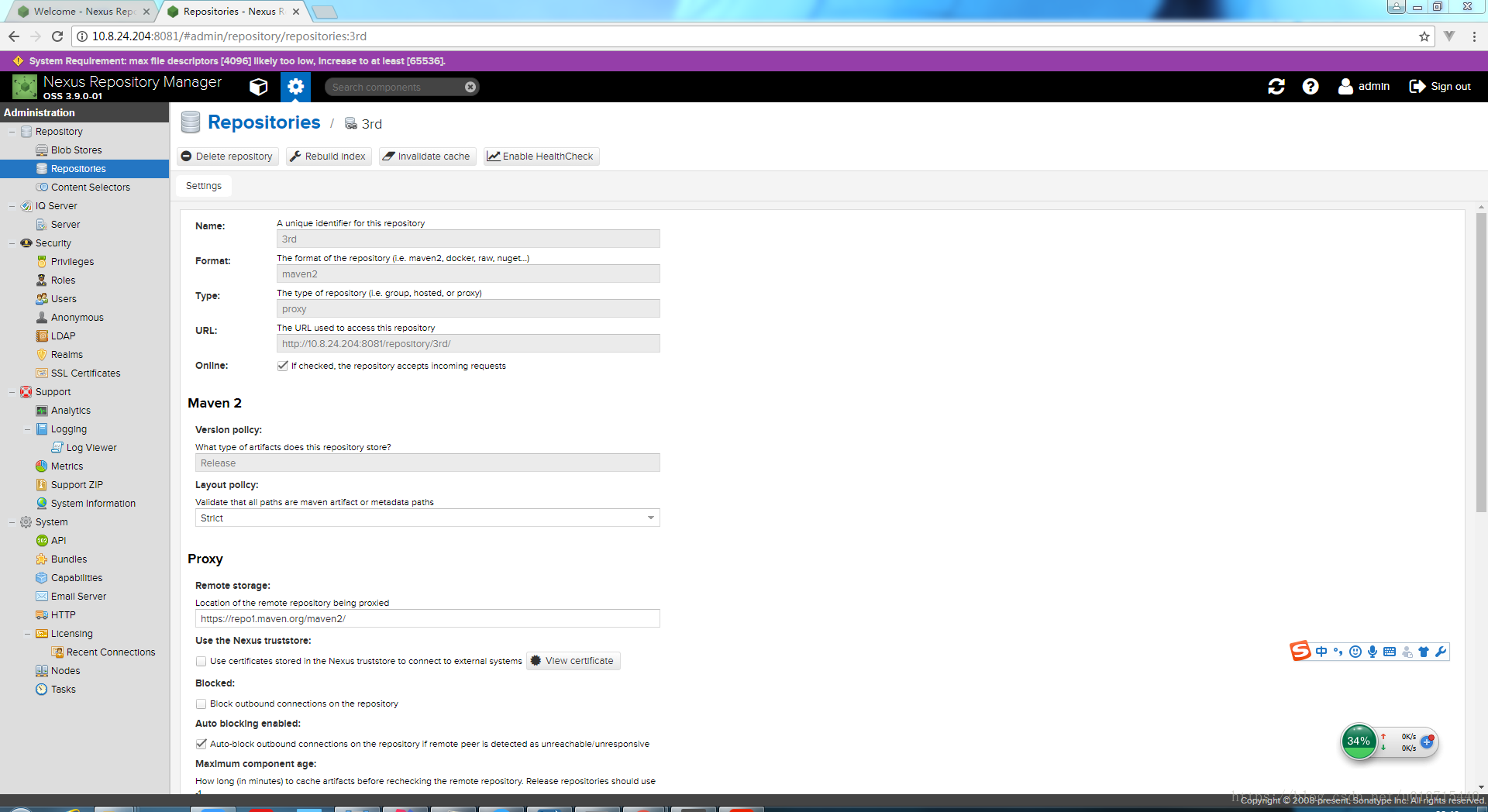Click Invalidate cache button
Image resolution: width=1488 pixels, height=812 pixels.
point(427,157)
